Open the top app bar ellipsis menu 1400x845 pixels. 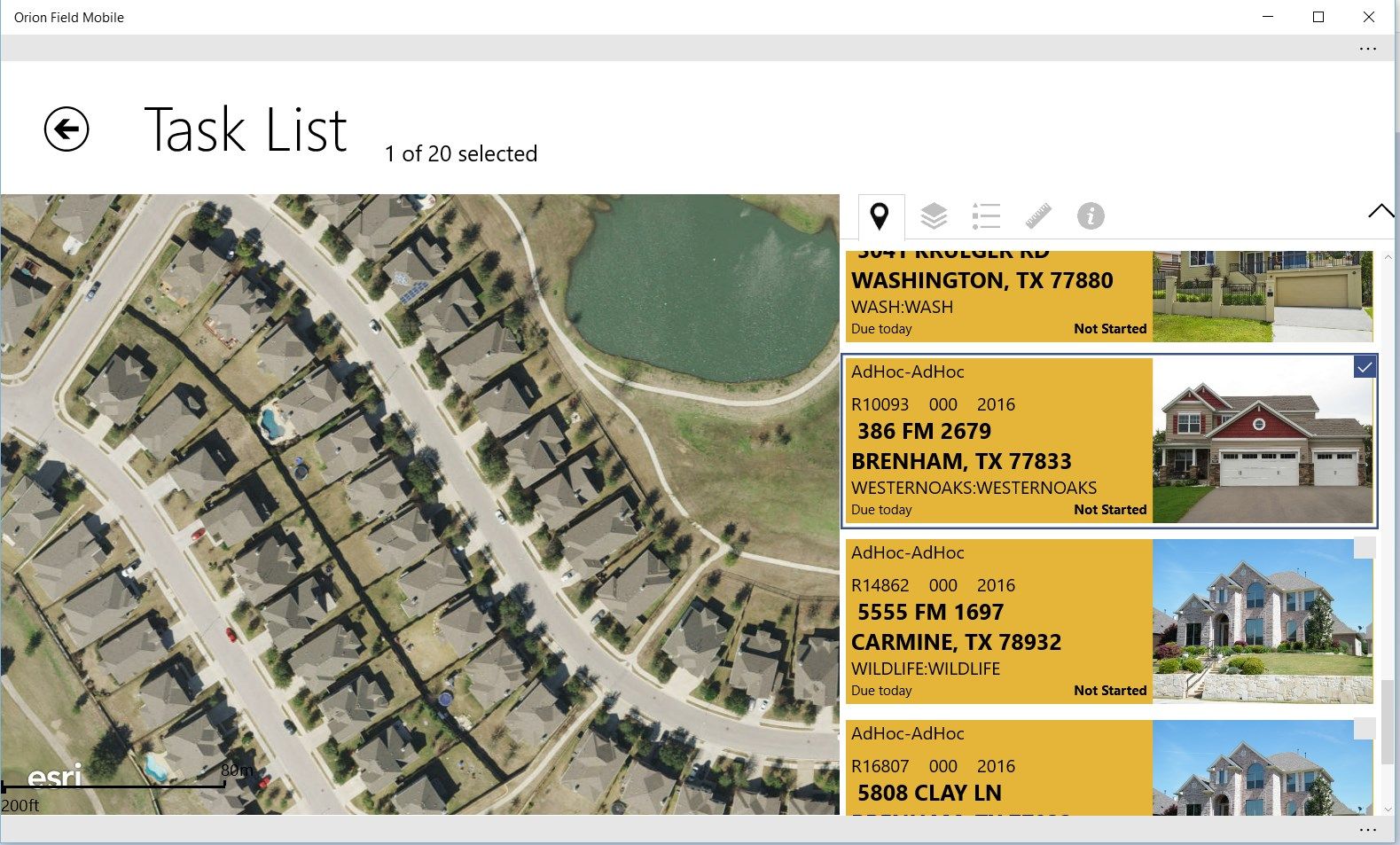[1368, 49]
